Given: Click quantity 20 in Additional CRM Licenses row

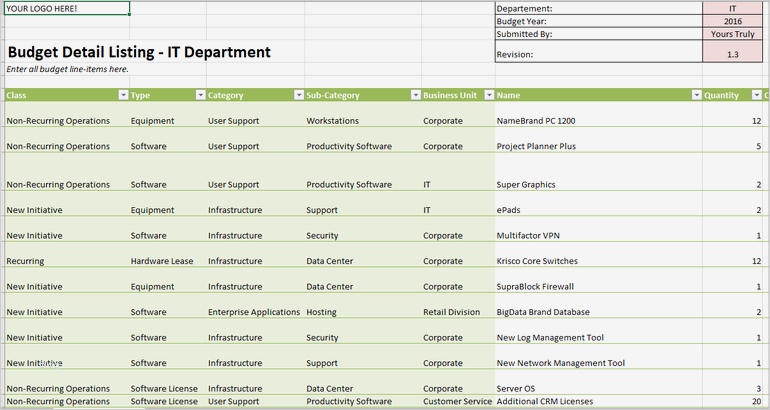Looking at the screenshot, I should coord(732,401).
